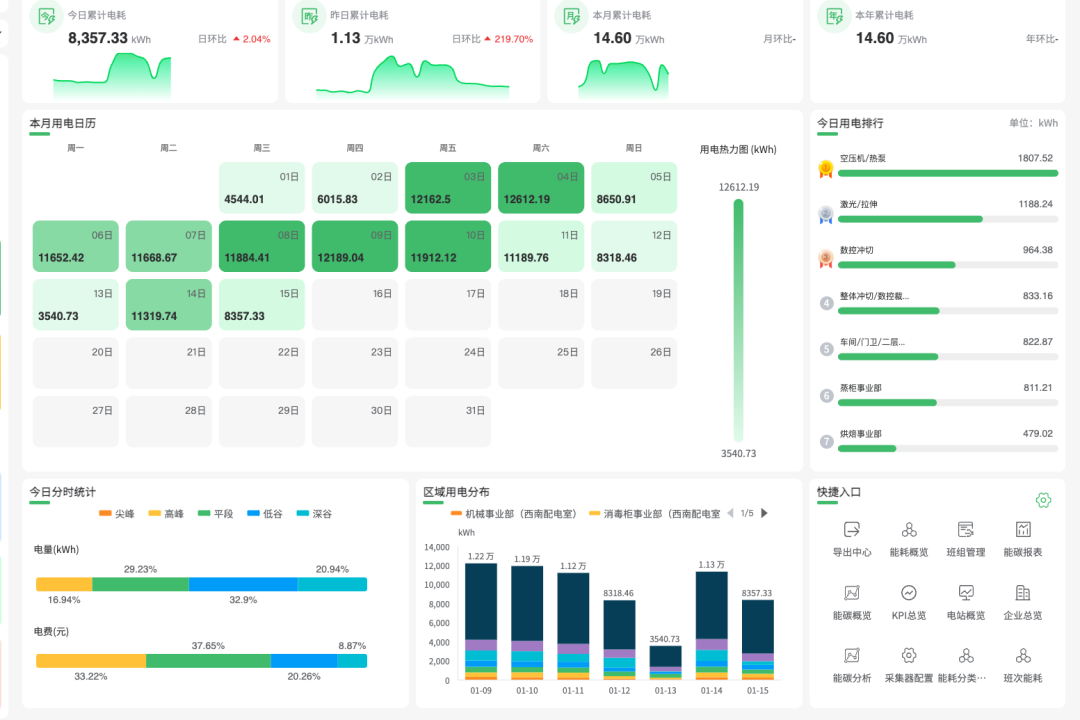Click the 14日 calendar day cell
1080x720 pixels.
168,305
